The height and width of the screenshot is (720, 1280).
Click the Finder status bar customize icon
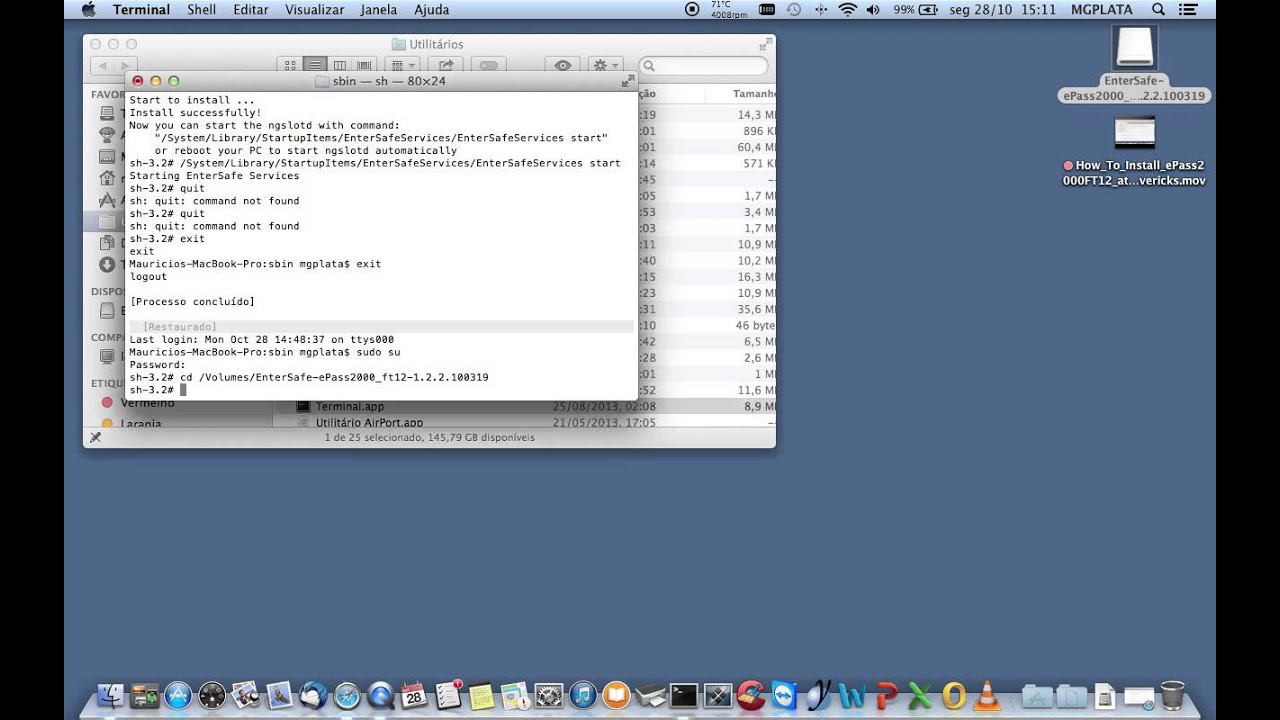[x=95, y=437]
